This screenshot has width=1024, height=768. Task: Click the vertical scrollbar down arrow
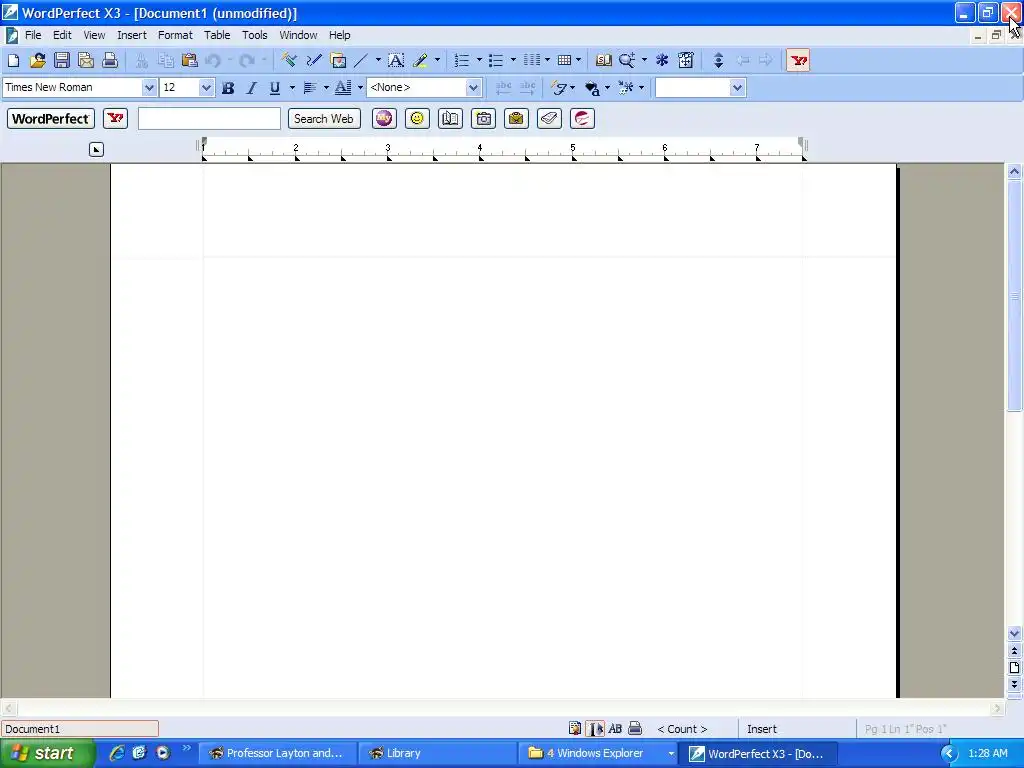1014,633
